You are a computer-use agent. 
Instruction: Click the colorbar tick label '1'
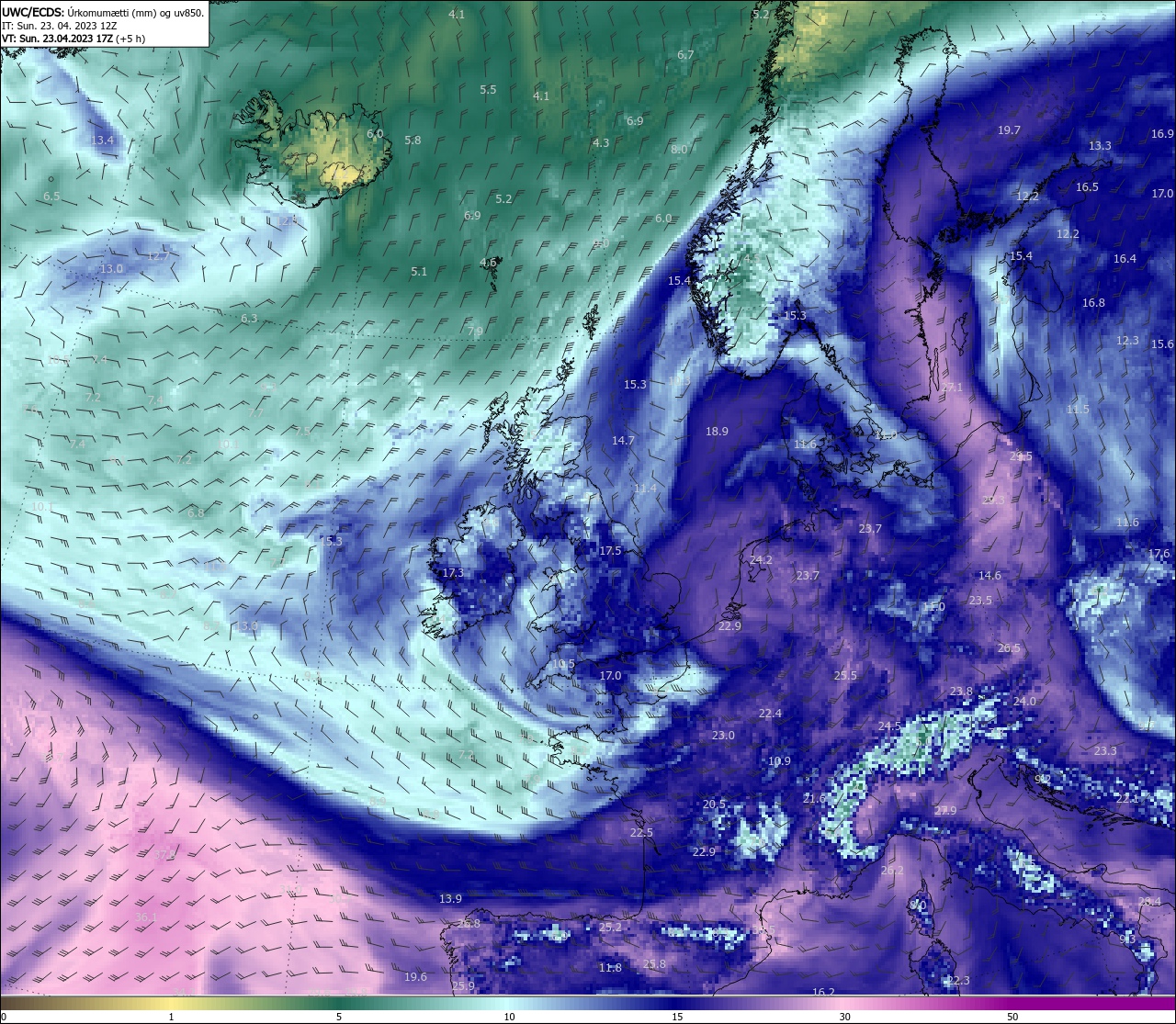point(171,1017)
